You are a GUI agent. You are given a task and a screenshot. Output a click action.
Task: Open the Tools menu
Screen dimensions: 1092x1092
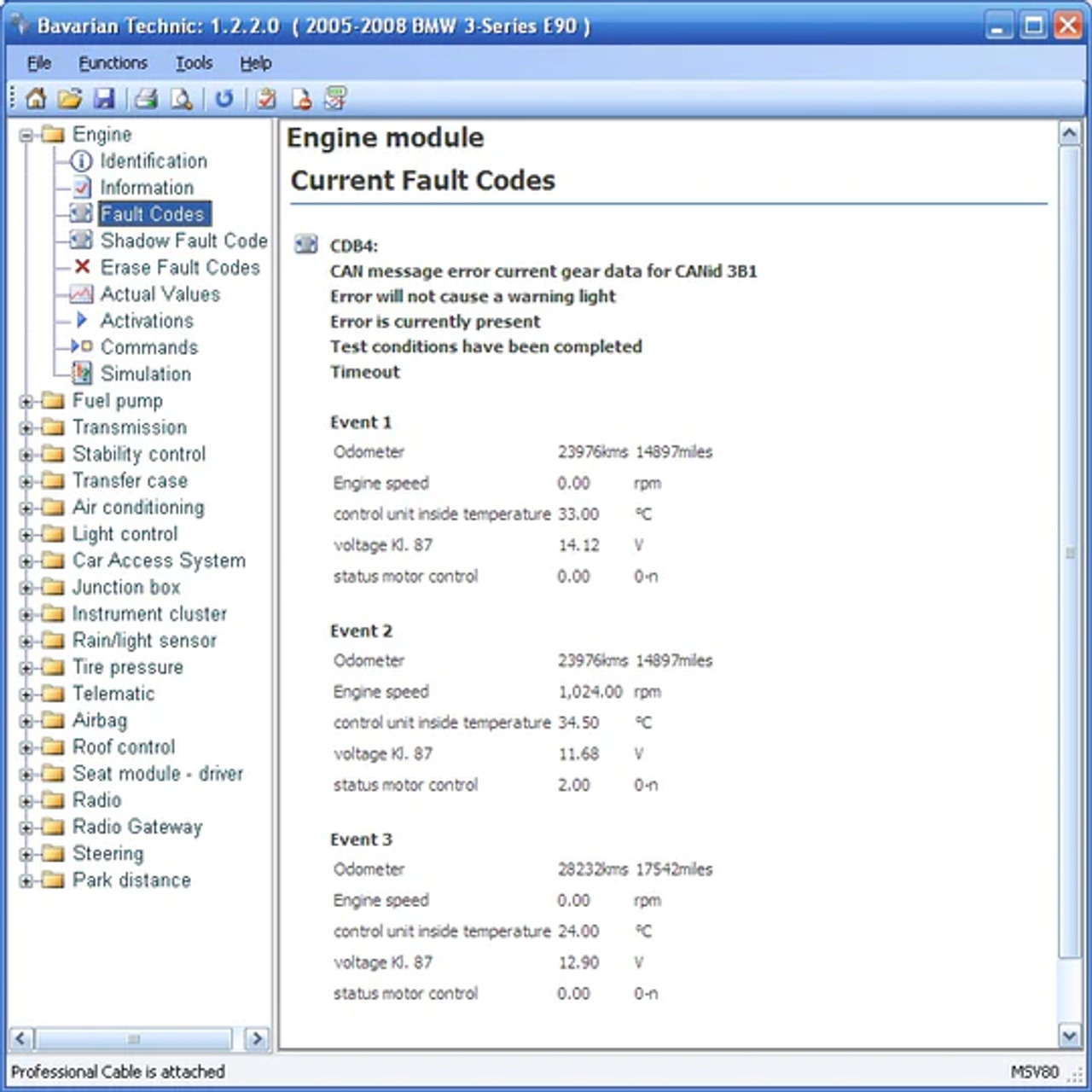194,63
